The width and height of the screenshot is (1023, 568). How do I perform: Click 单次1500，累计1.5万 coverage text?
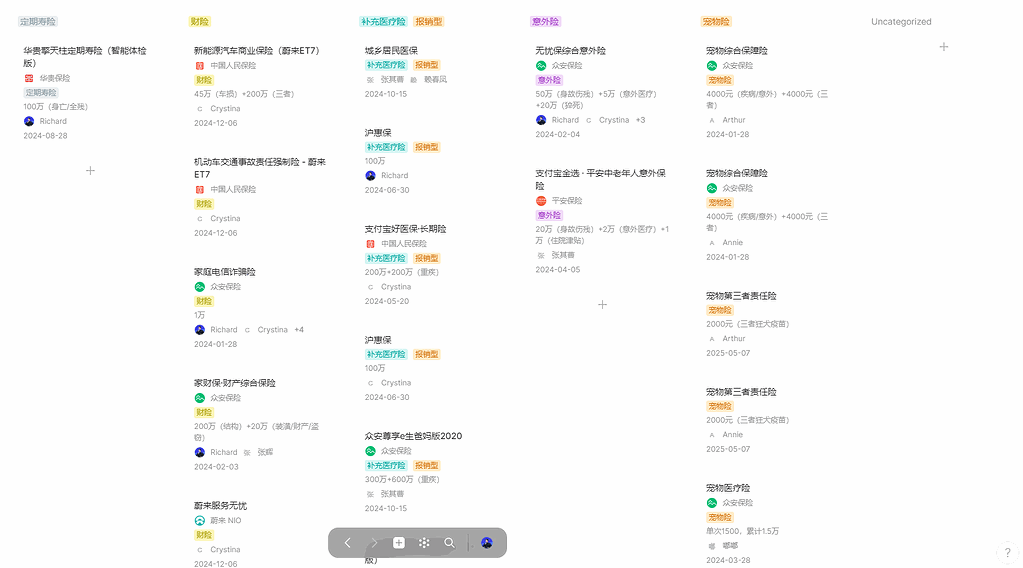coord(742,531)
